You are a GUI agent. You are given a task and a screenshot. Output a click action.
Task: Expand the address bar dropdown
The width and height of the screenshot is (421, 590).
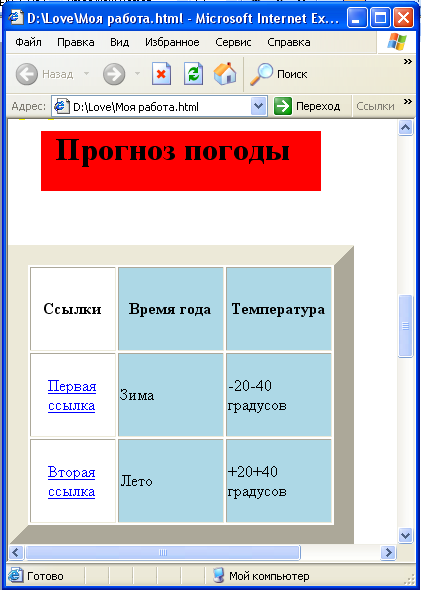pyautogui.click(x=258, y=107)
